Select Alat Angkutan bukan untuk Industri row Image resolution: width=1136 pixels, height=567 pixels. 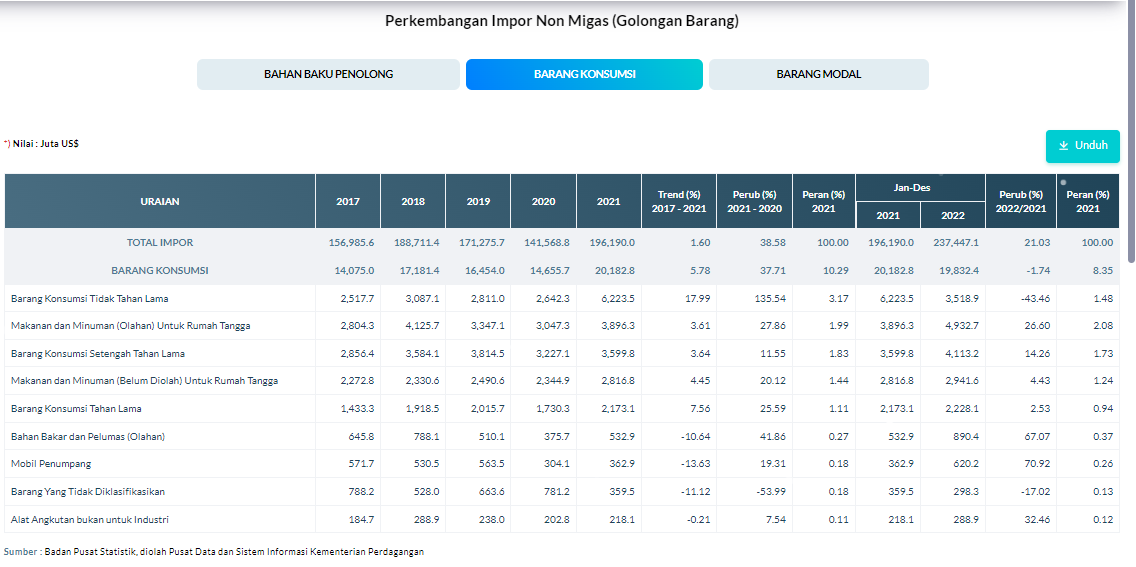[89, 519]
